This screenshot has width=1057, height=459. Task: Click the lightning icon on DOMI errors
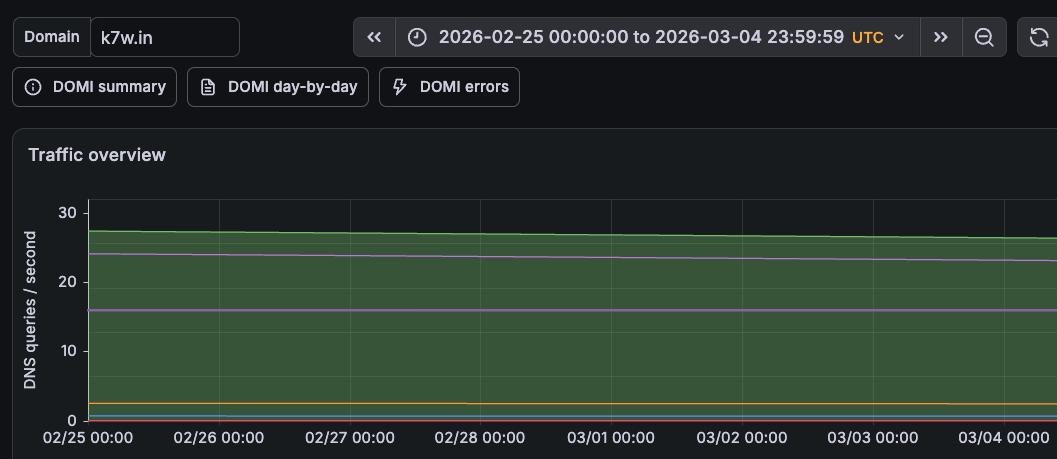pyautogui.click(x=400, y=87)
